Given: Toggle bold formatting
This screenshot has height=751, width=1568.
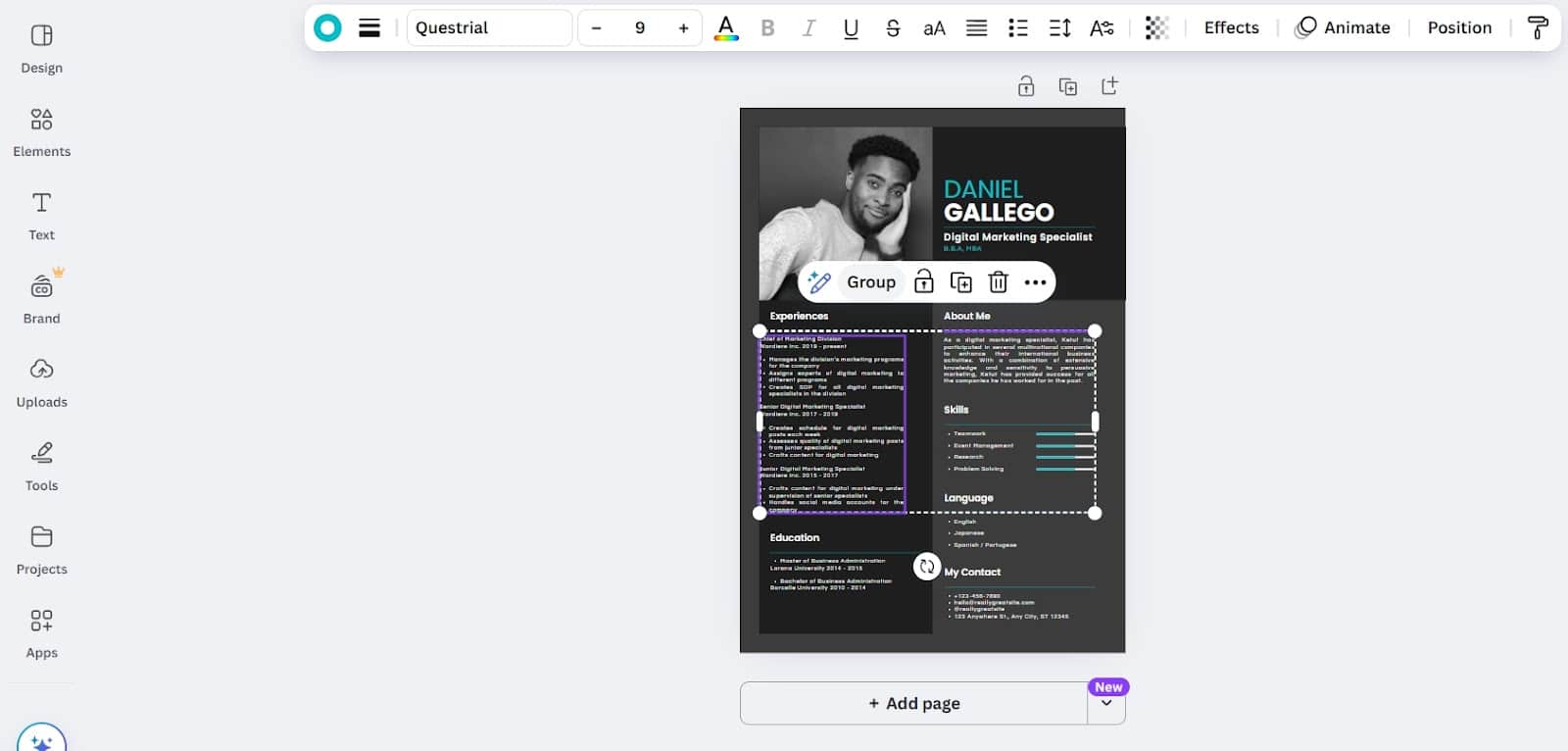Looking at the screenshot, I should [767, 27].
